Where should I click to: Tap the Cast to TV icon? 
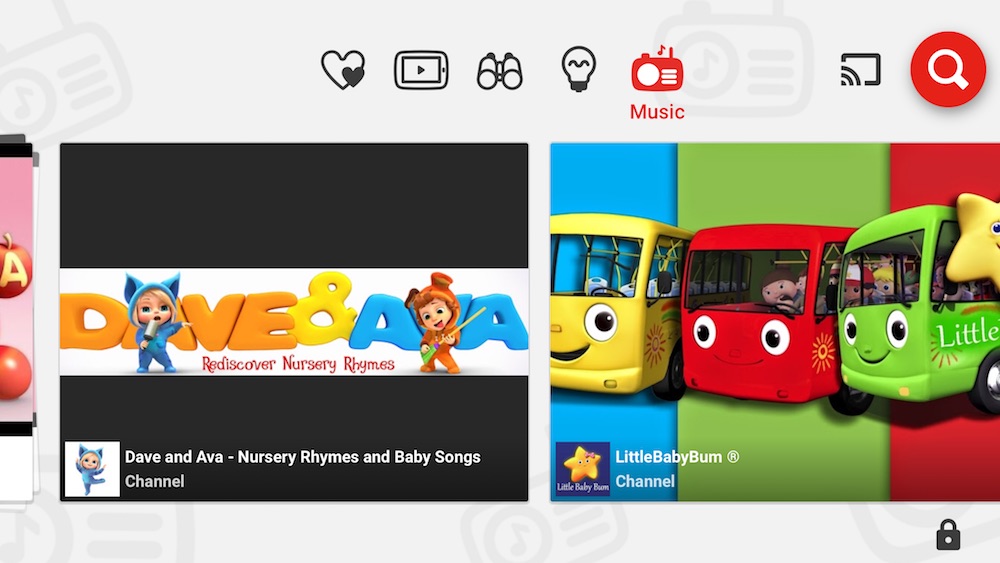860,69
